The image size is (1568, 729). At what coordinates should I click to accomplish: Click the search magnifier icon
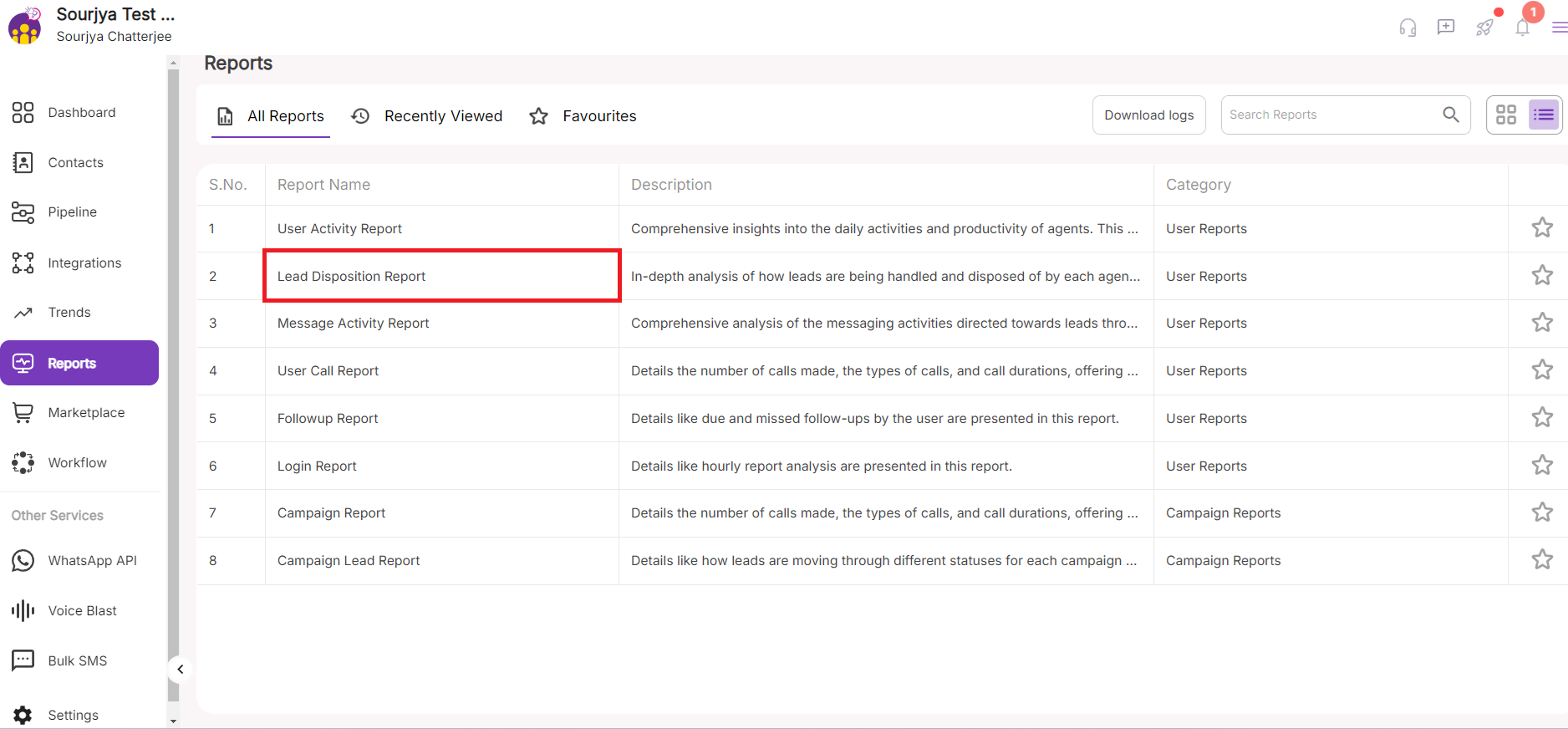coord(1450,115)
